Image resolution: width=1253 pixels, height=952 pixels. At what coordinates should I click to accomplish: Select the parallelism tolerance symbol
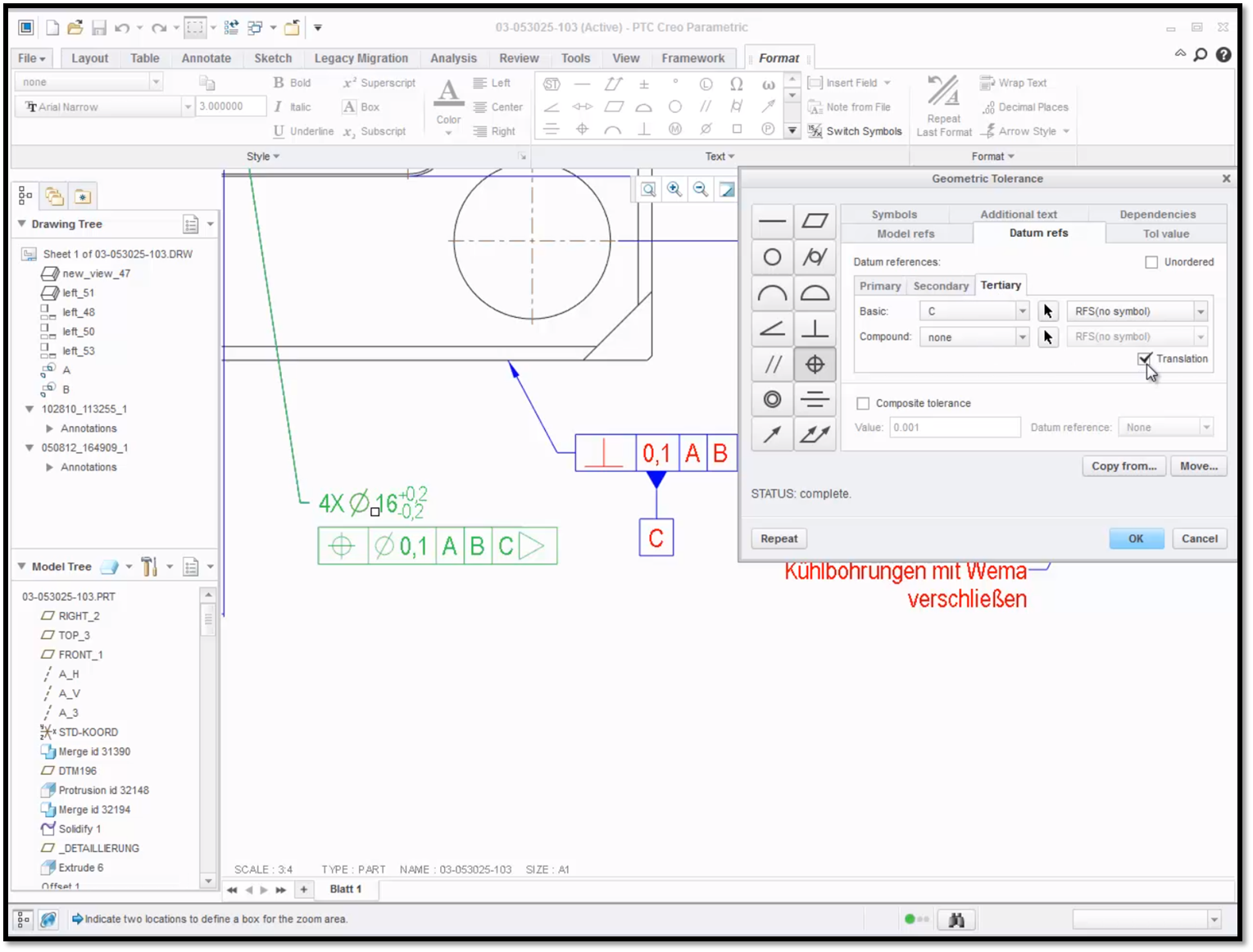coord(772,365)
